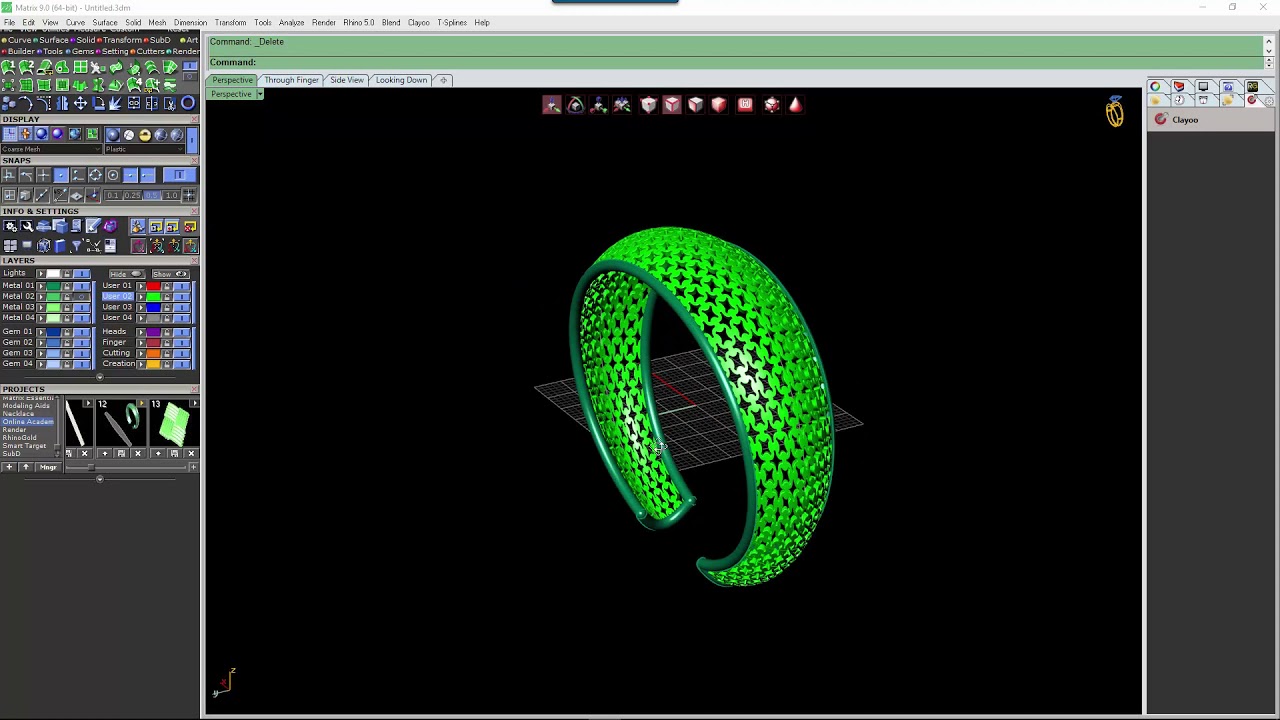Image resolution: width=1280 pixels, height=720 pixels.
Task: Adjust the project thumbnail size slider
Action: coord(91,467)
